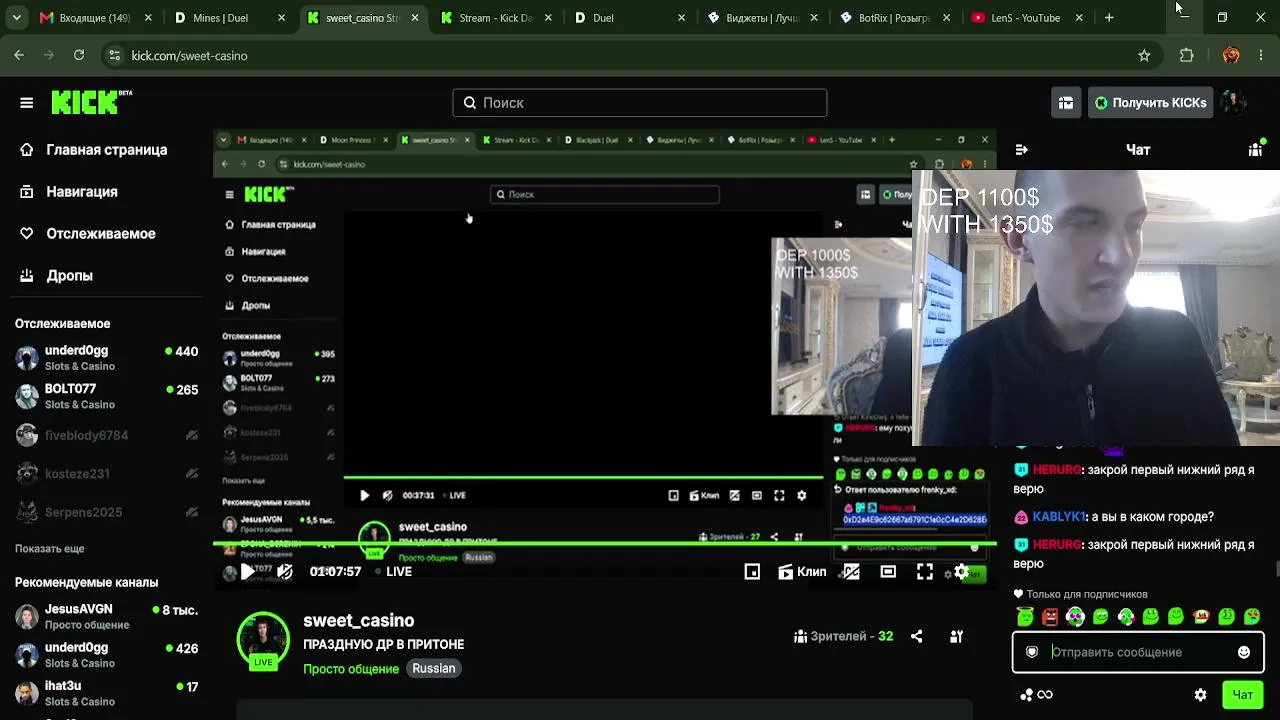Create a clip with Клип button

point(802,572)
